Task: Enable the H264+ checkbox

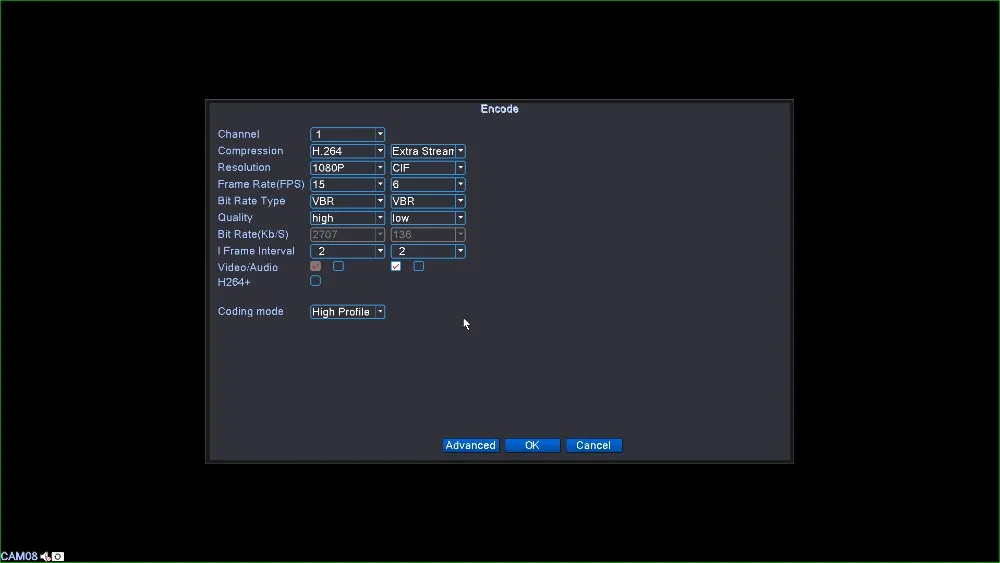Action: pos(316,281)
